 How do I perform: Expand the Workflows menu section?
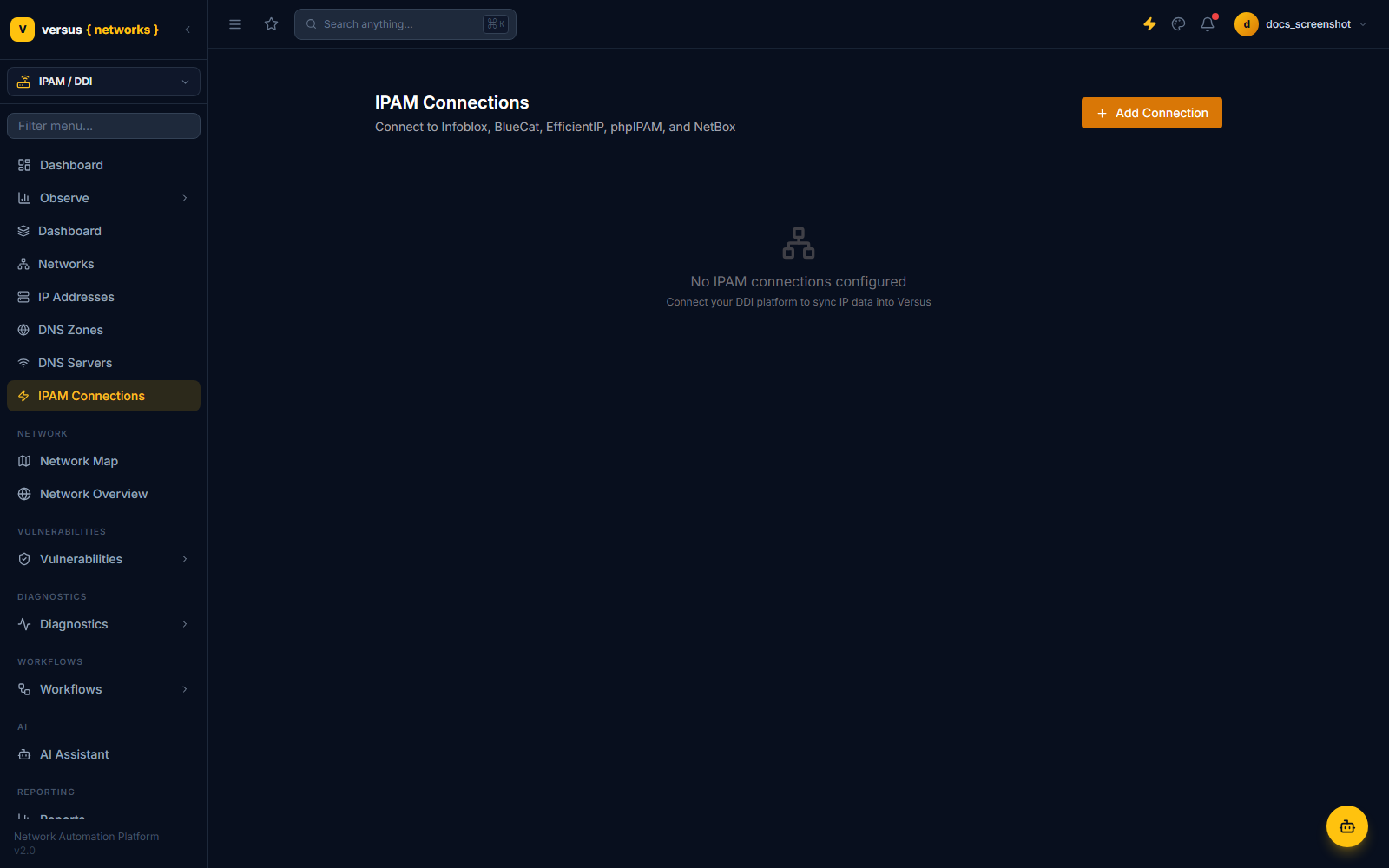click(x=103, y=689)
